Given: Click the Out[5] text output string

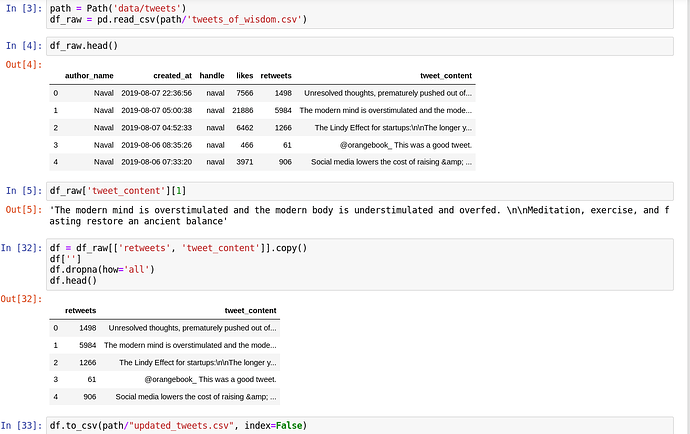Looking at the screenshot, I should coord(360,216).
